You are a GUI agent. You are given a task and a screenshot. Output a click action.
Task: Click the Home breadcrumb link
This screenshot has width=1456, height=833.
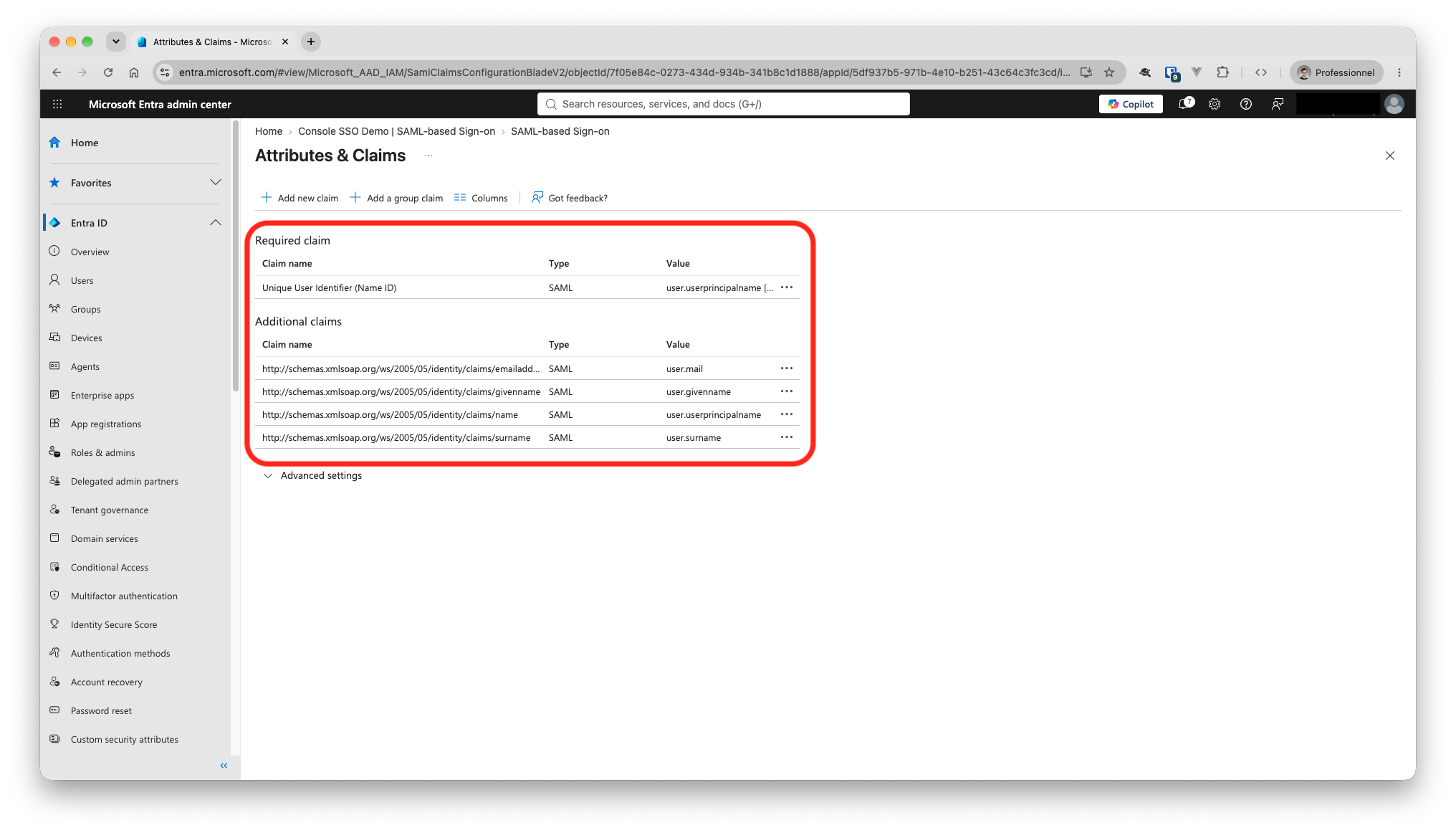[x=269, y=131]
